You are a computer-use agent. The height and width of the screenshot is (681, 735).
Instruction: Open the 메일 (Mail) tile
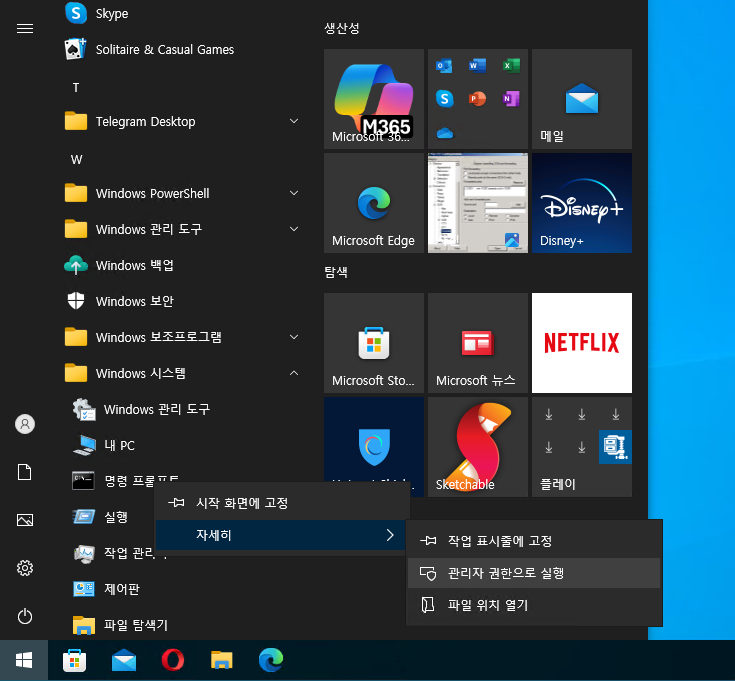coord(581,99)
